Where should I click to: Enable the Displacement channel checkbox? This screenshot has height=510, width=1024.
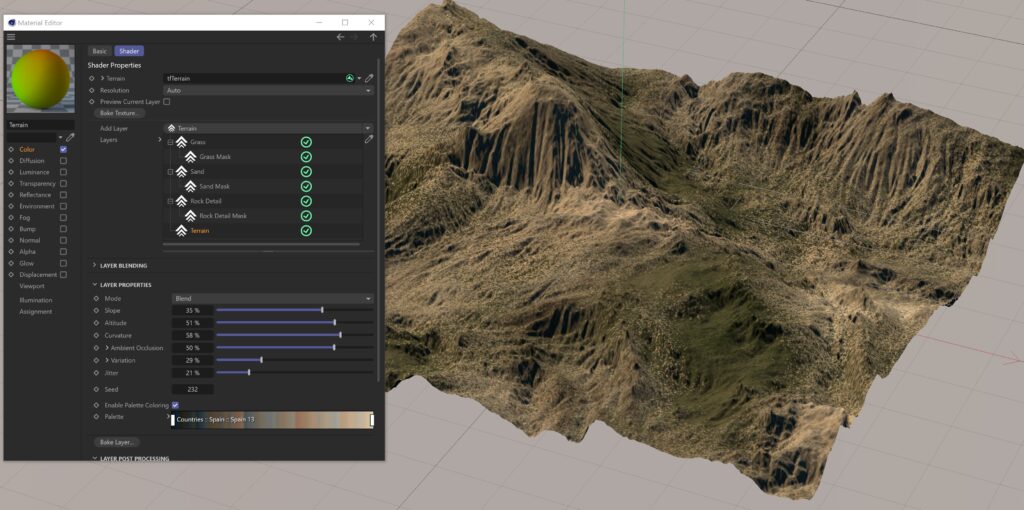point(63,275)
